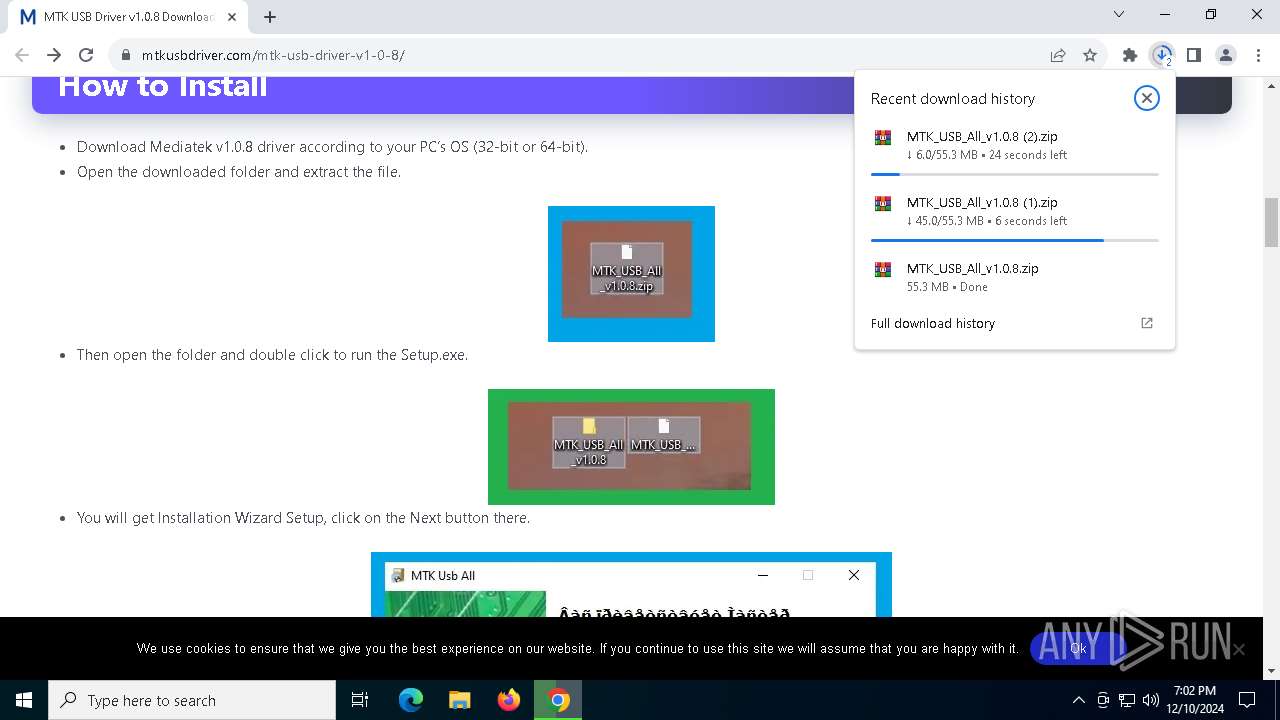Open new browser tab
The image size is (1280, 720).
(269, 16)
